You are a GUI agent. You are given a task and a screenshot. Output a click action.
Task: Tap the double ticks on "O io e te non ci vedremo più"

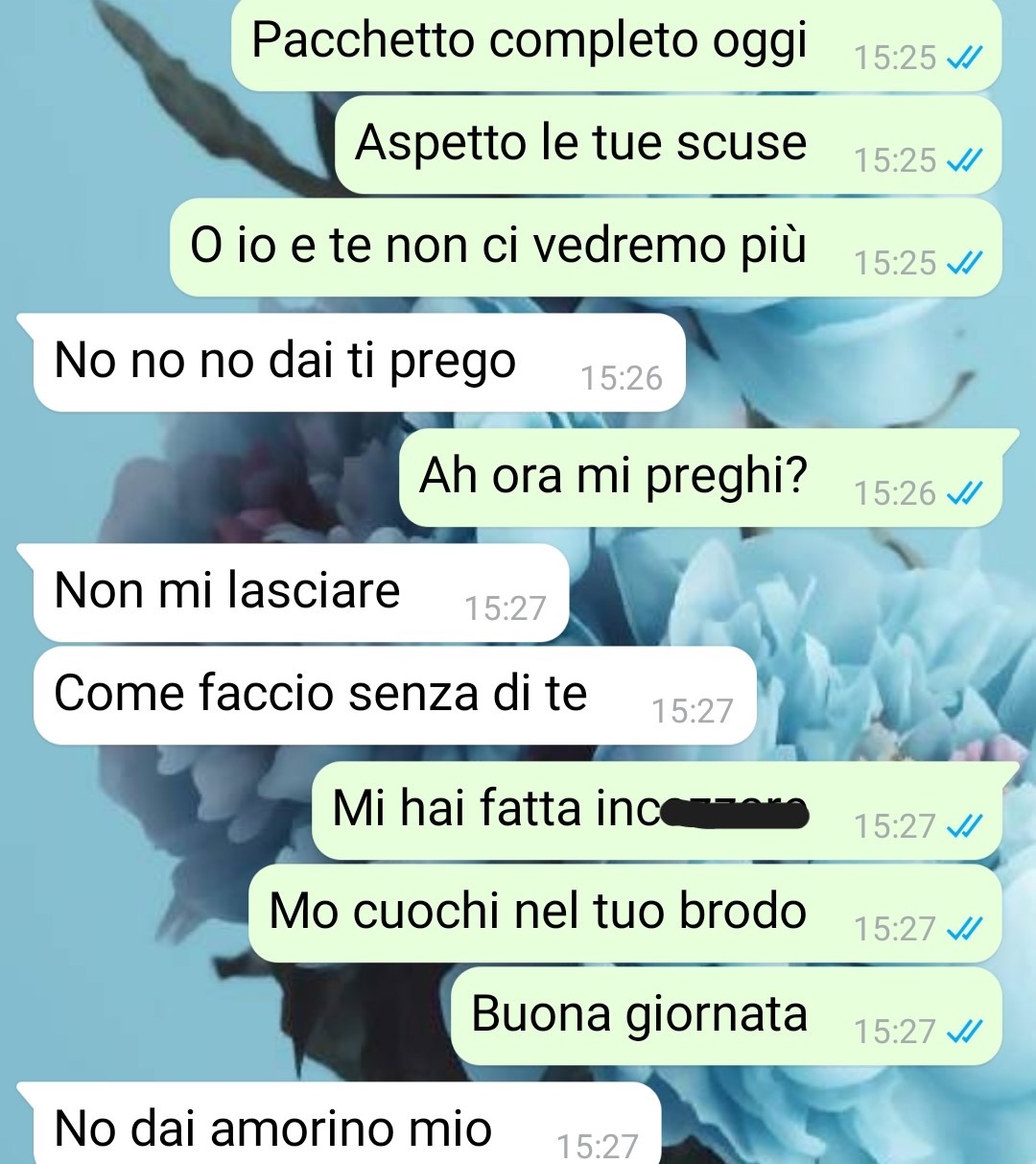pyautogui.click(x=964, y=263)
